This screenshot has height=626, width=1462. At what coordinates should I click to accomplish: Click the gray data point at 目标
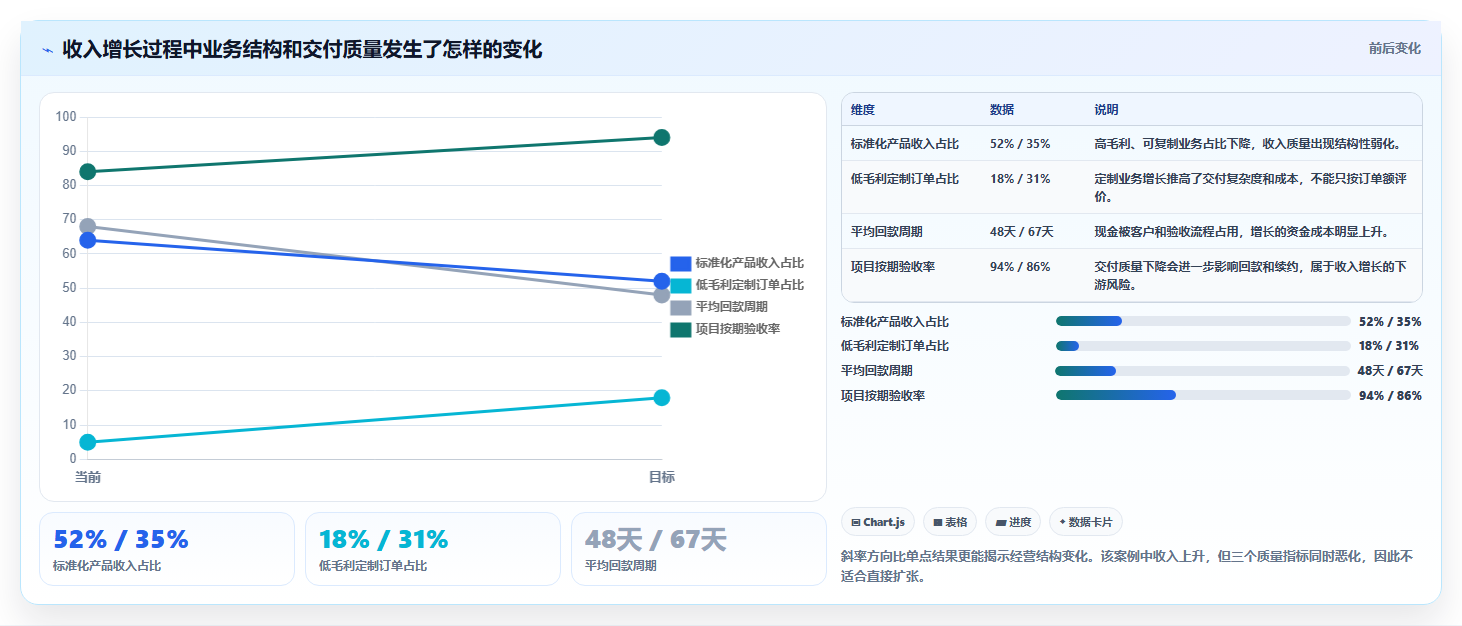661,295
